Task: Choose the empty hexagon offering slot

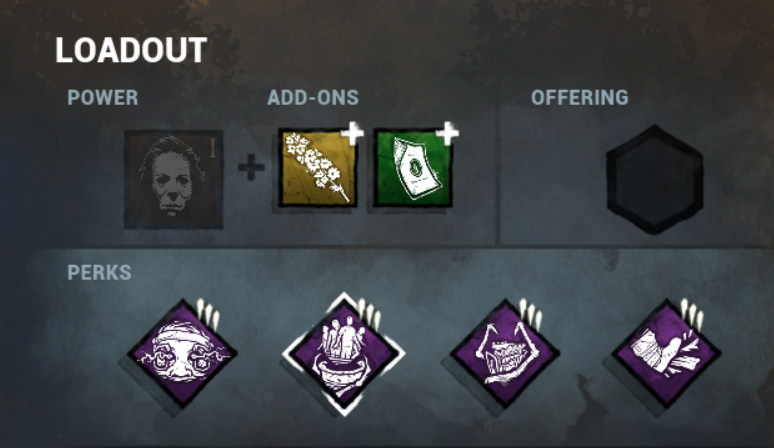Action: pos(655,180)
